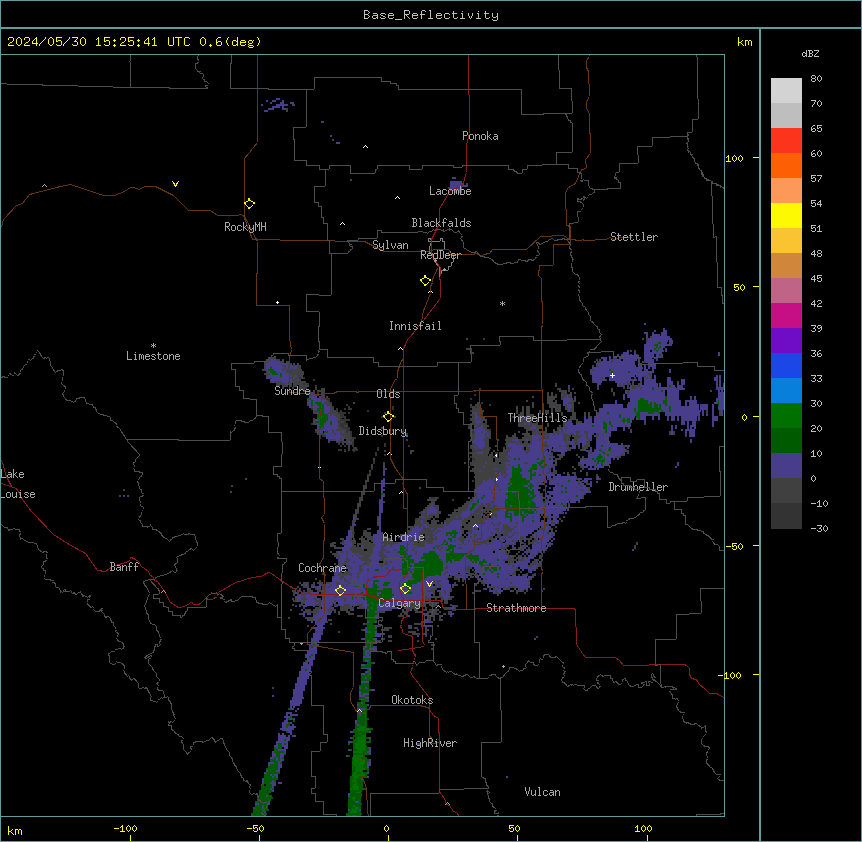
Task: Click the Stettler city label
Action: coord(634,237)
